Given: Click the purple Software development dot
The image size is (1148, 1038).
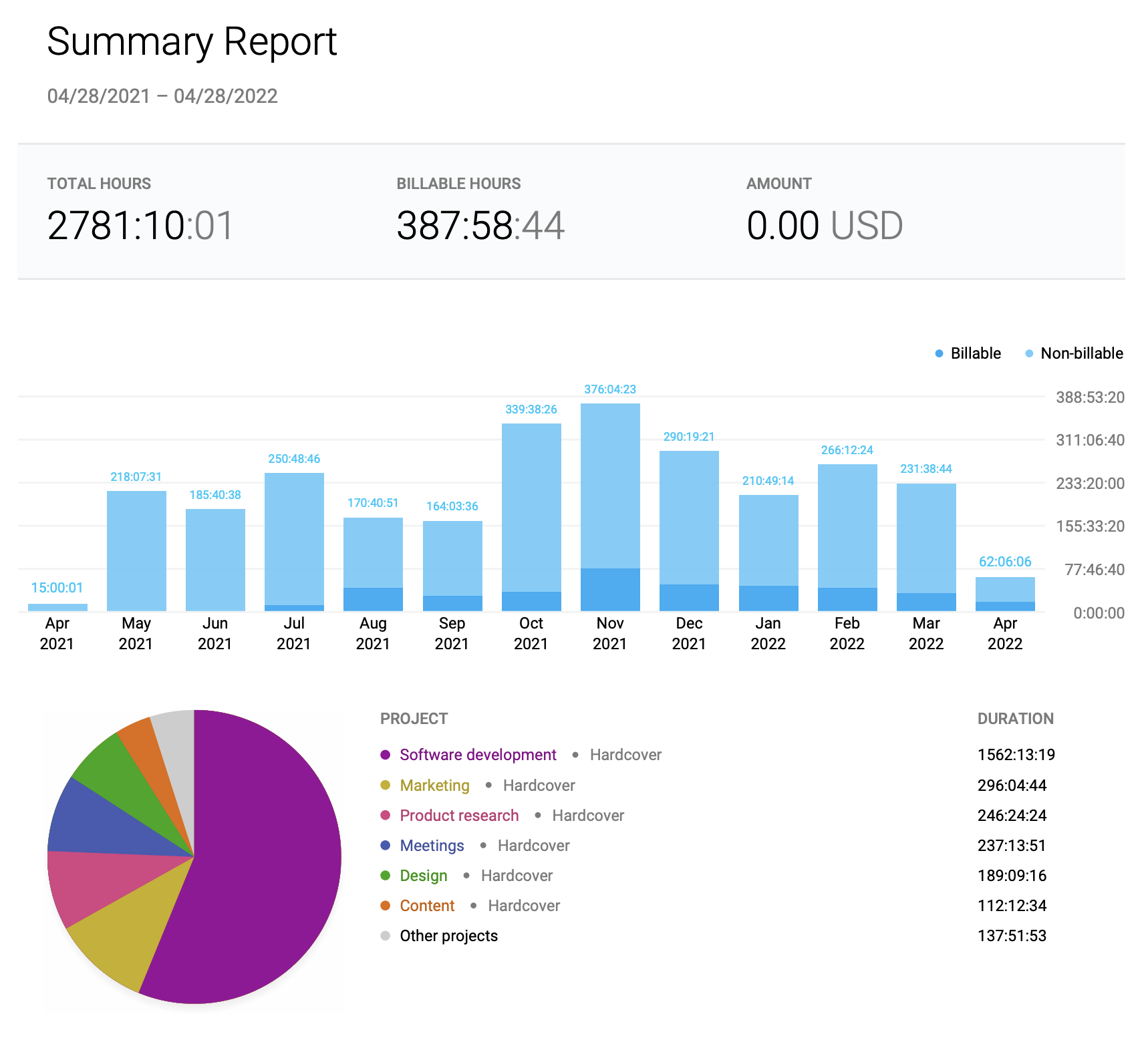Looking at the screenshot, I should (385, 755).
